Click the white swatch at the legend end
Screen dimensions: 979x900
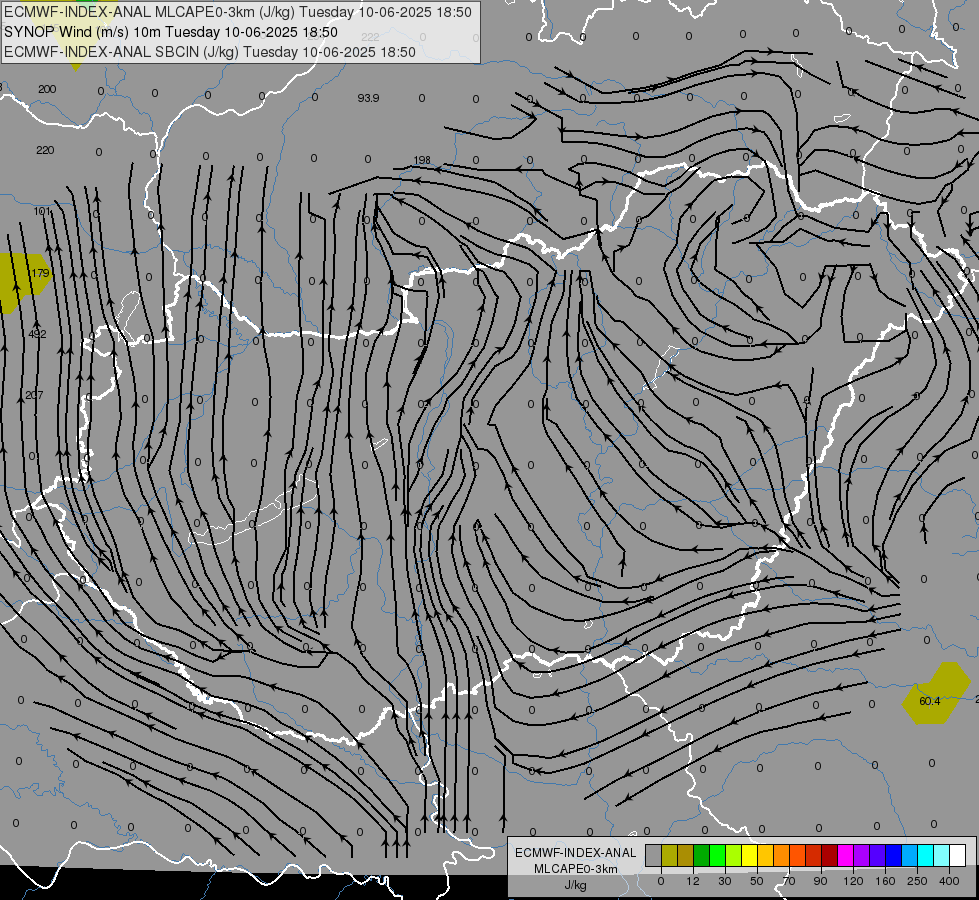pyautogui.click(x=958, y=856)
